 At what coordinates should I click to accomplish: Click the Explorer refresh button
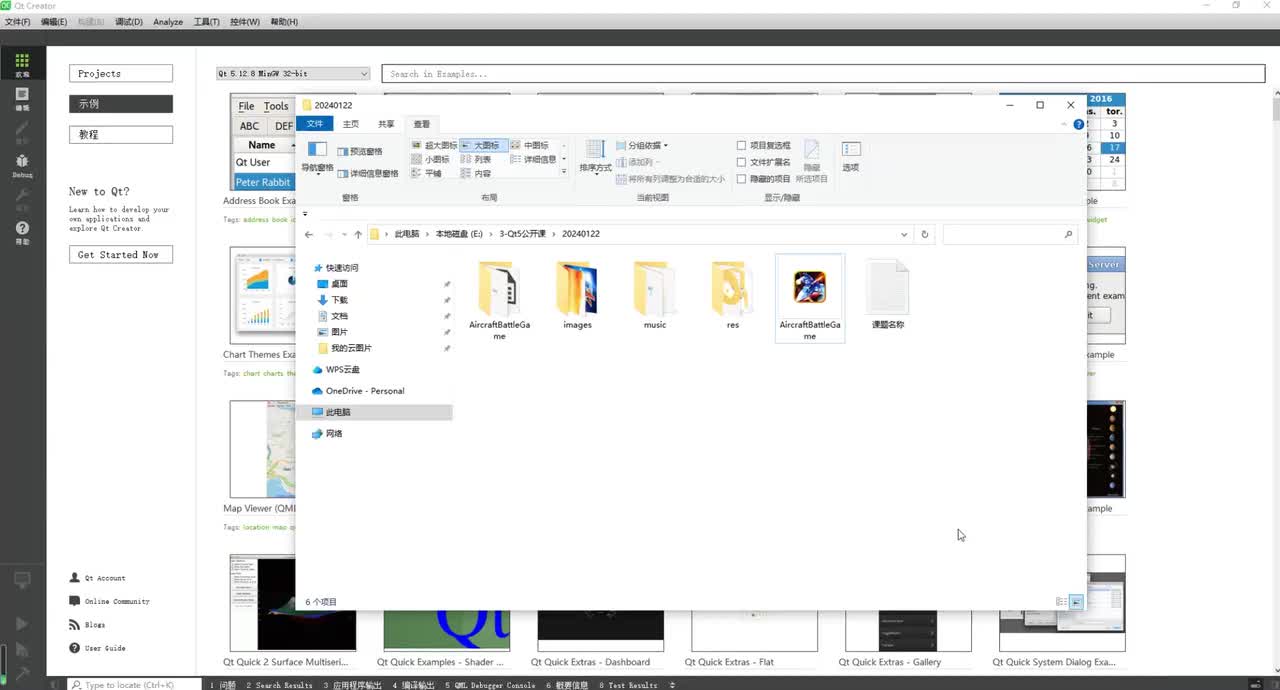pyautogui.click(x=924, y=234)
